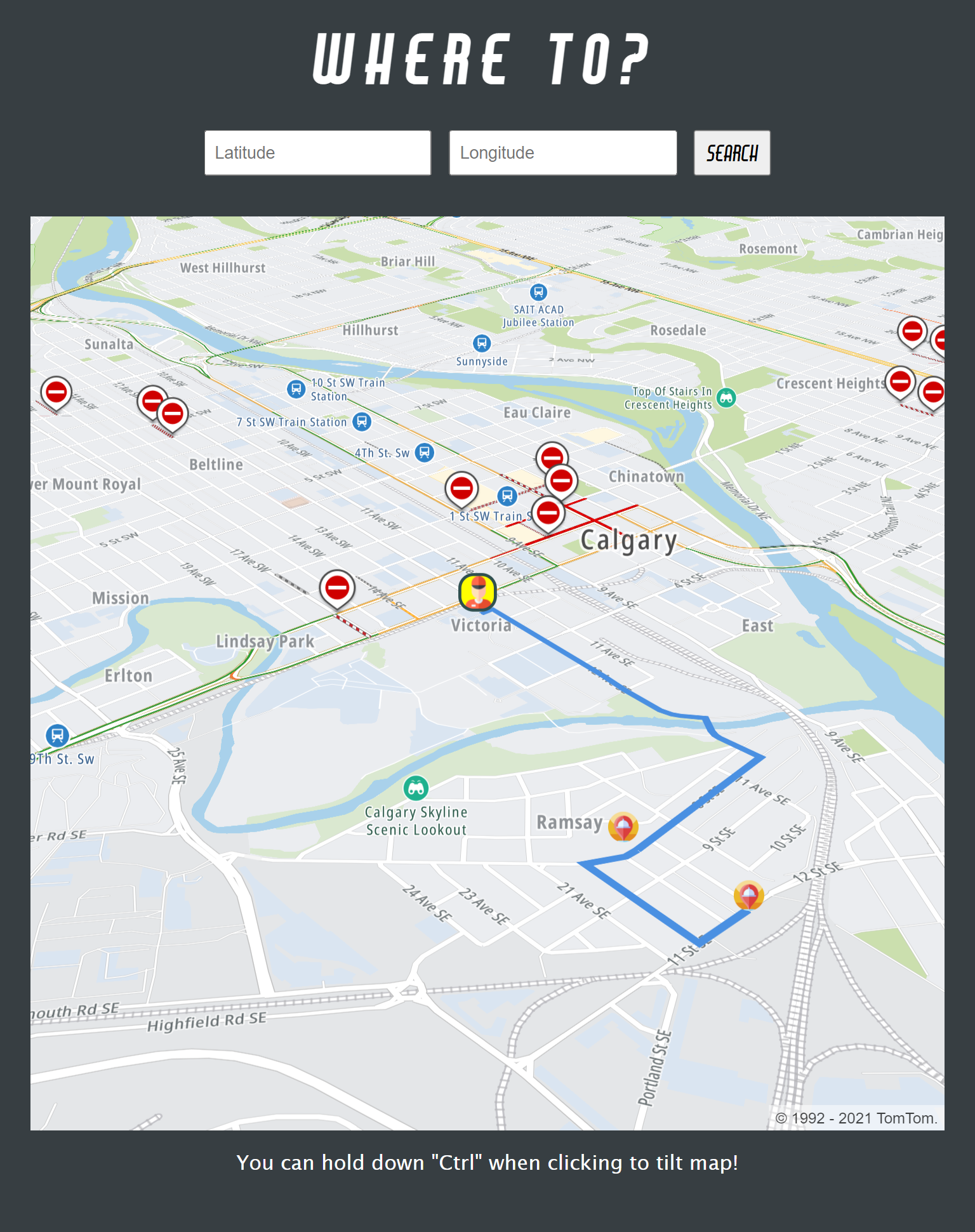The image size is (975, 1232).
Task: Select the destination pin next to Ramsay
Action: click(623, 826)
